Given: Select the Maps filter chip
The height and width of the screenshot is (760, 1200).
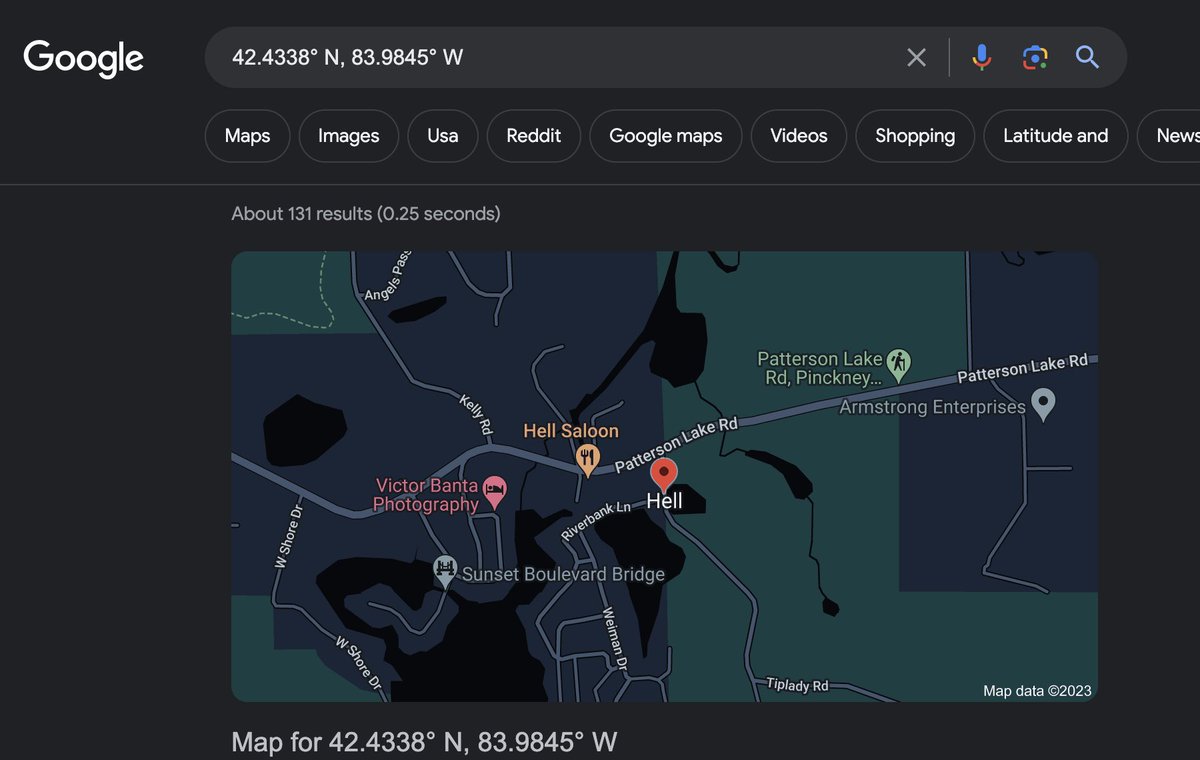Looking at the screenshot, I should pos(248,136).
